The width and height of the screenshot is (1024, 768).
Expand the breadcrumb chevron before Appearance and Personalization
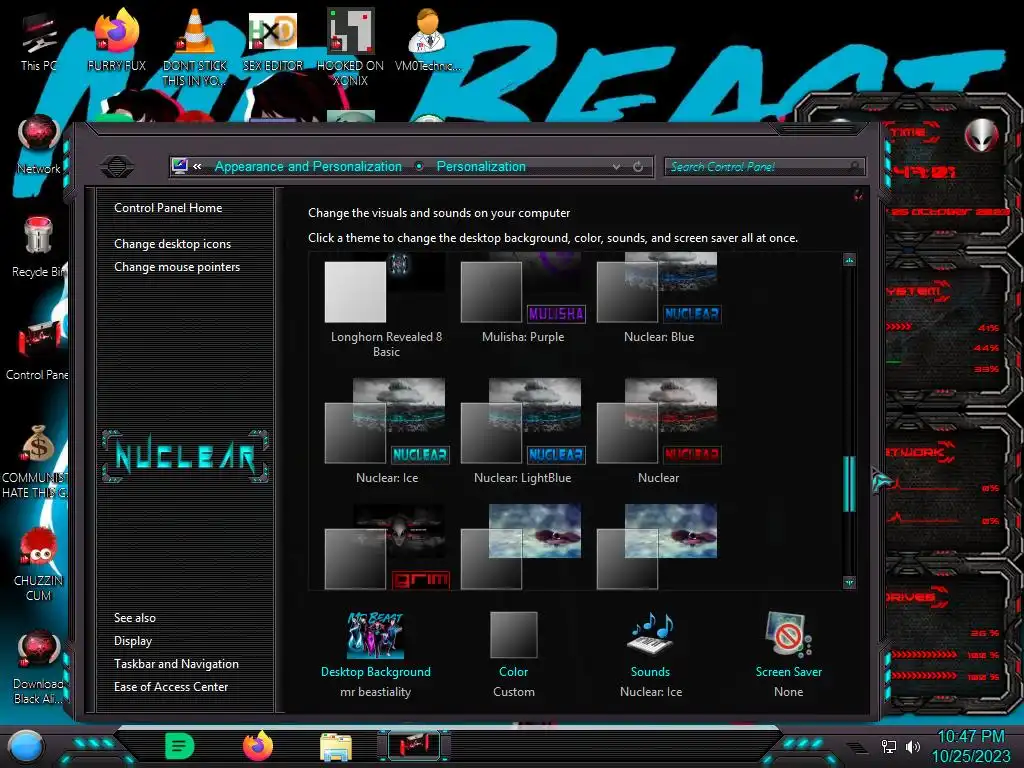197,167
